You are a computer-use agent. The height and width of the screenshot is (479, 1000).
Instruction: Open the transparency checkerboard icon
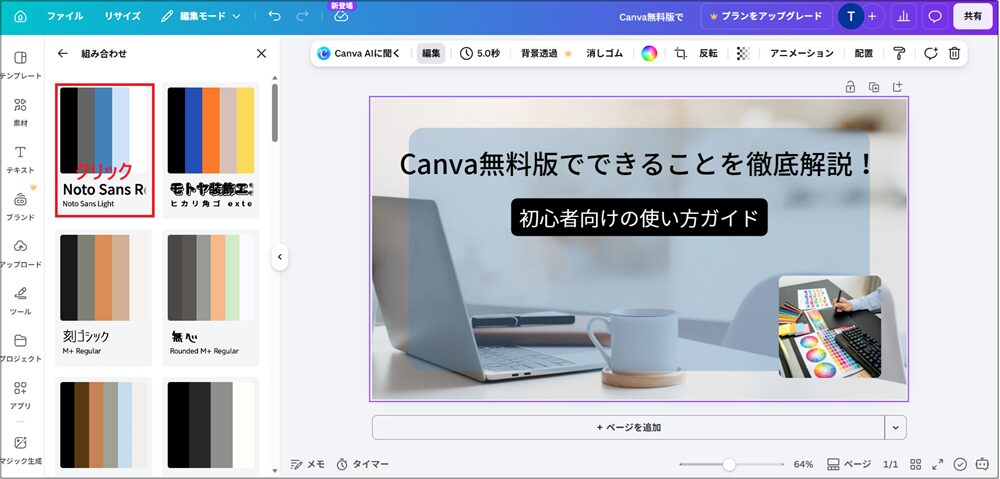[x=743, y=54]
